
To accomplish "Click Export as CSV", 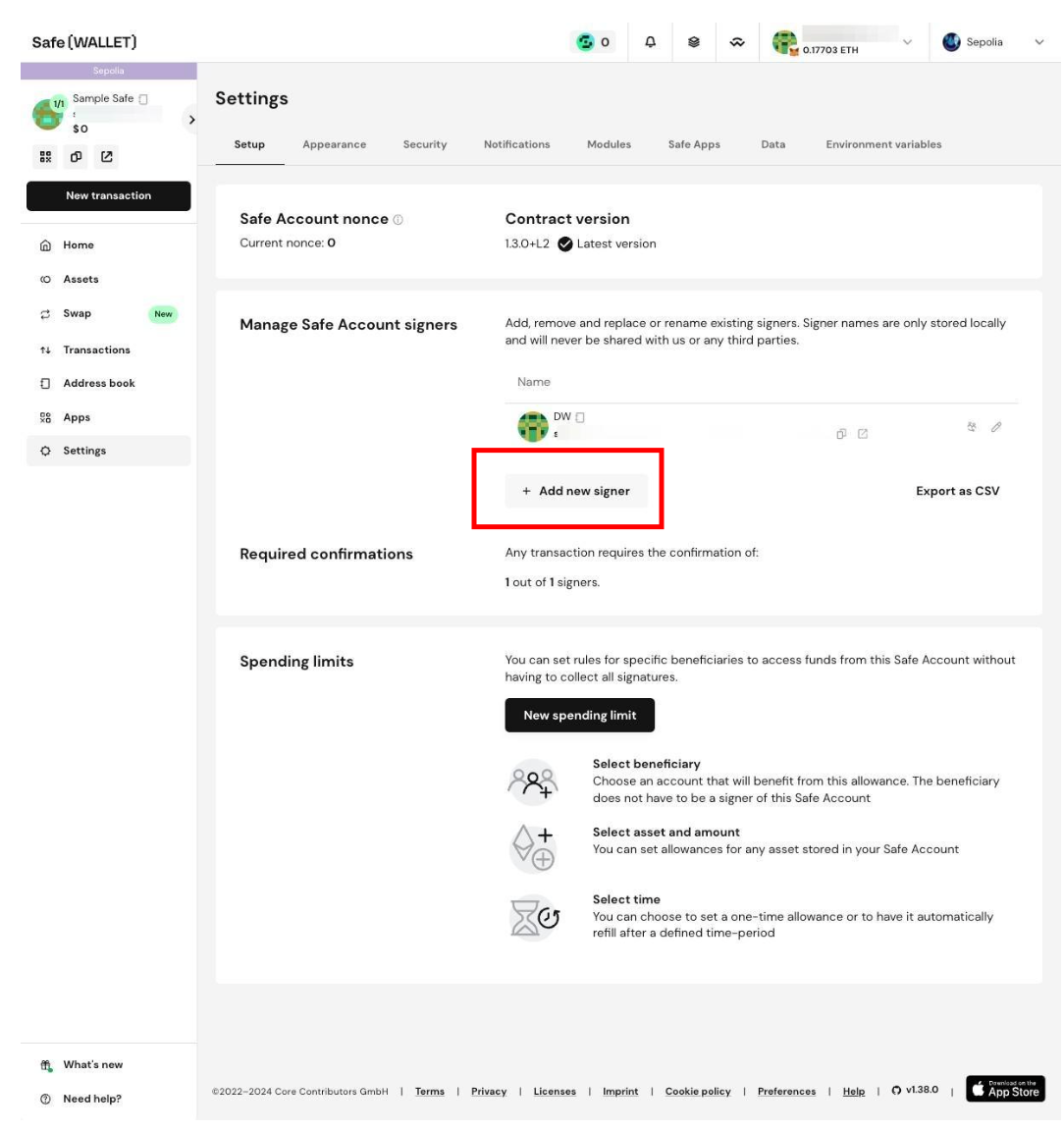I will (957, 491).
